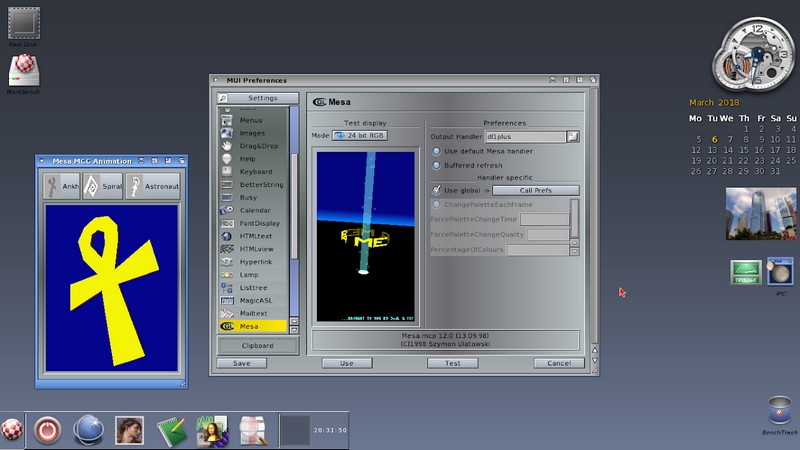Select the Spiral animation button
Screen dimensions: 800x450
(103, 186)
